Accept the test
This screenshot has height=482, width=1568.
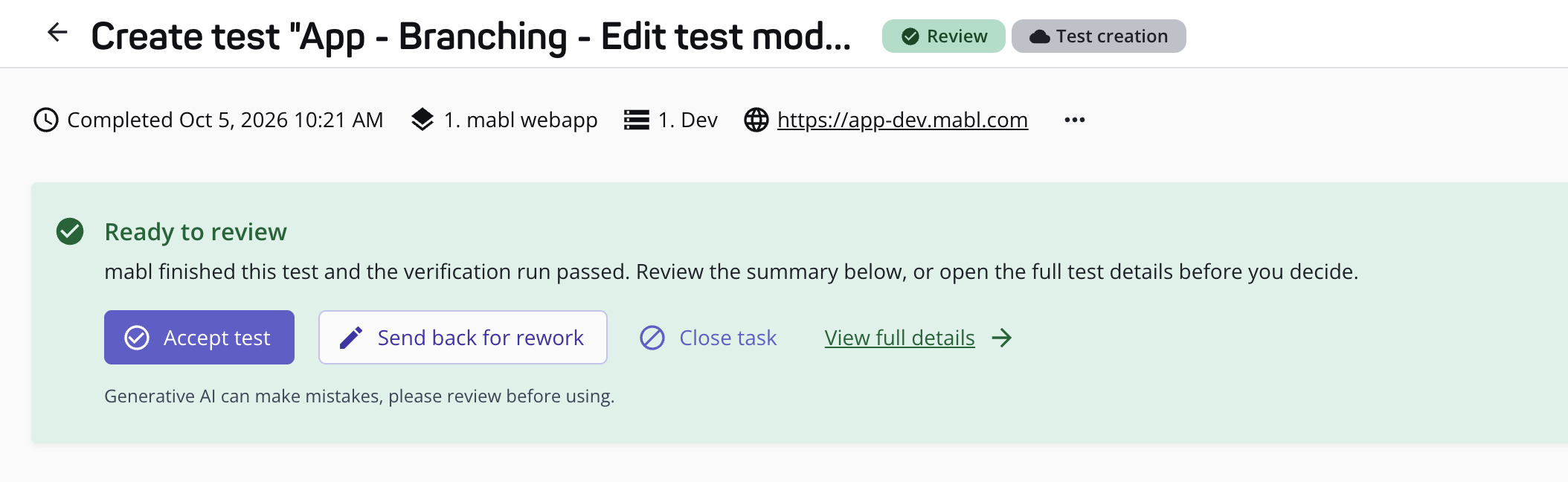pyautogui.click(x=199, y=337)
